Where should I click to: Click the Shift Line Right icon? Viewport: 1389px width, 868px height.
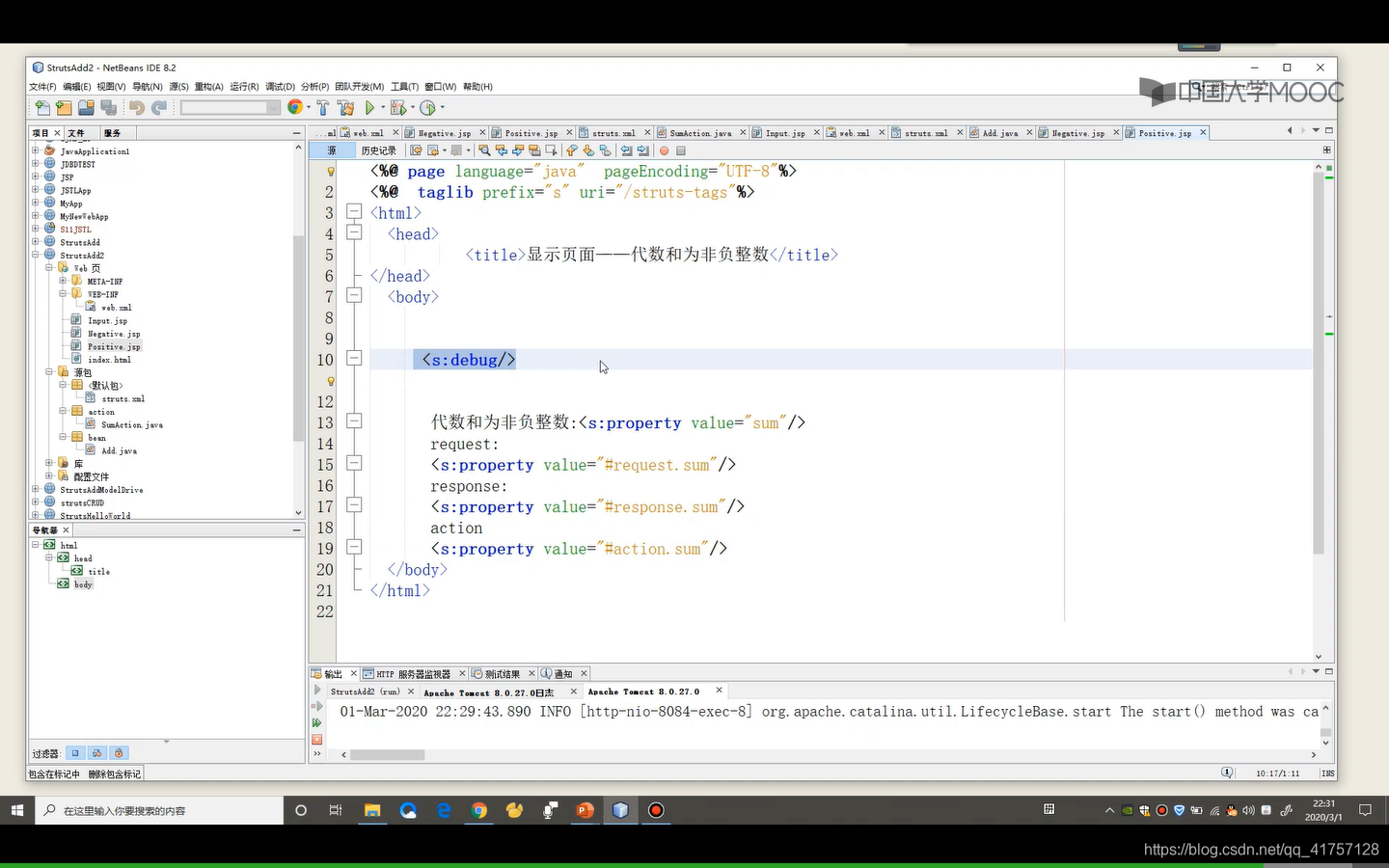point(643,150)
